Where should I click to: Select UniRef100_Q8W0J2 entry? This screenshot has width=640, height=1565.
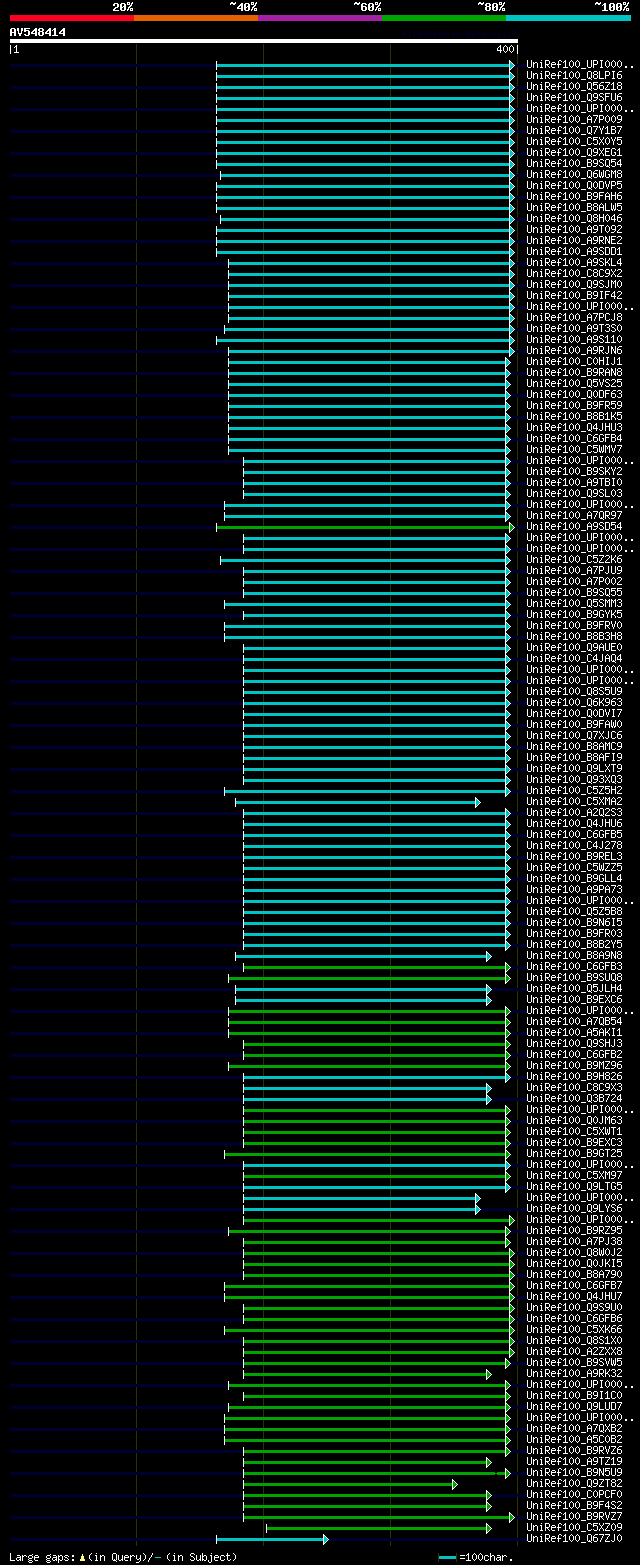pos(574,1252)
